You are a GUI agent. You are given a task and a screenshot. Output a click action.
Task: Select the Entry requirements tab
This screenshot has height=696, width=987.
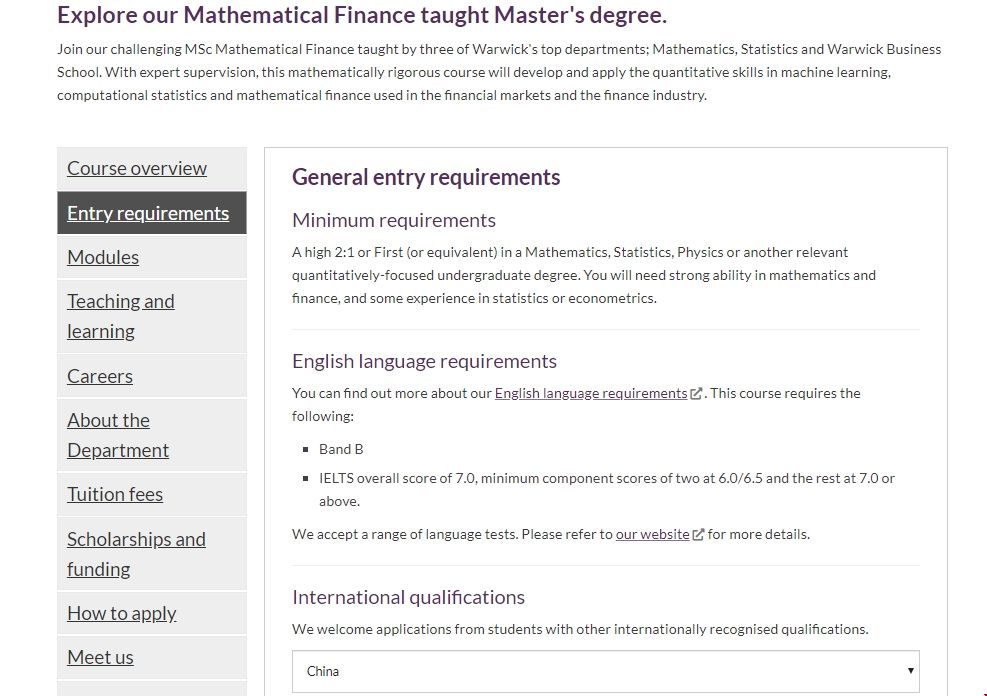coord(148,213)
